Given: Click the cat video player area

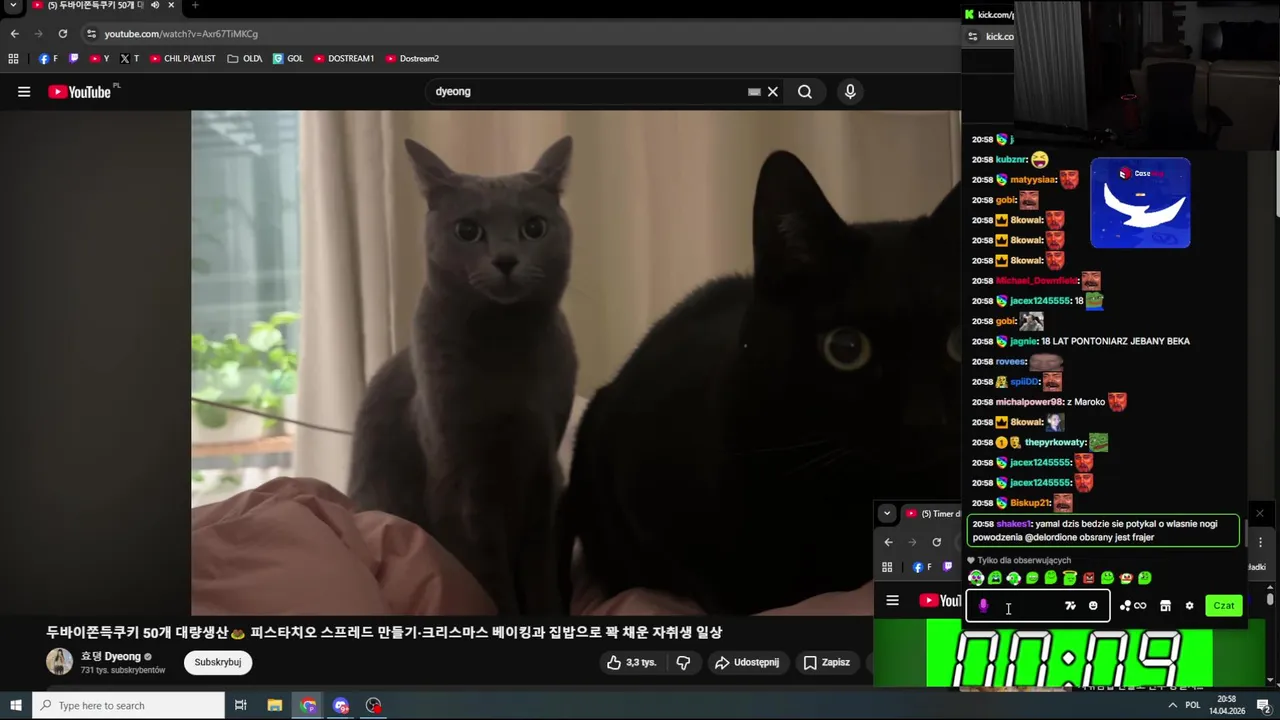Looking at the screenshot, I should click(576, 362).
